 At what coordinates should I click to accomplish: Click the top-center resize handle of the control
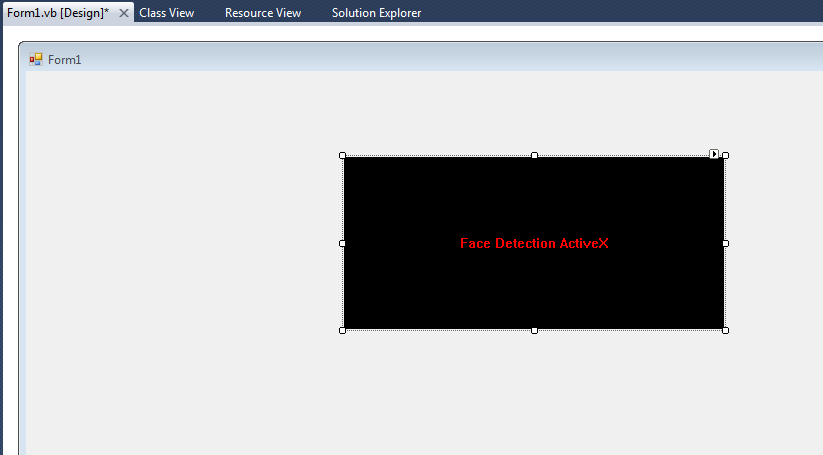(x=534, y=156)
